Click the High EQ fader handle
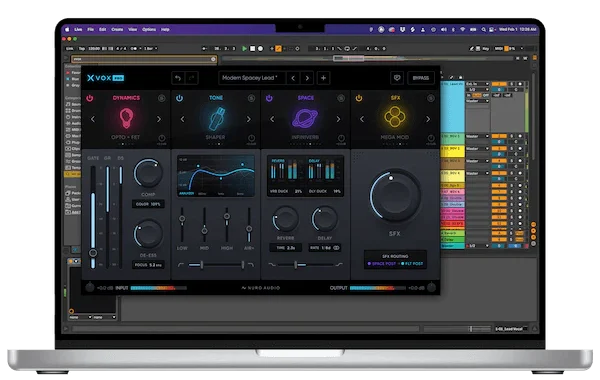600x380 pixels. point(227,217)
